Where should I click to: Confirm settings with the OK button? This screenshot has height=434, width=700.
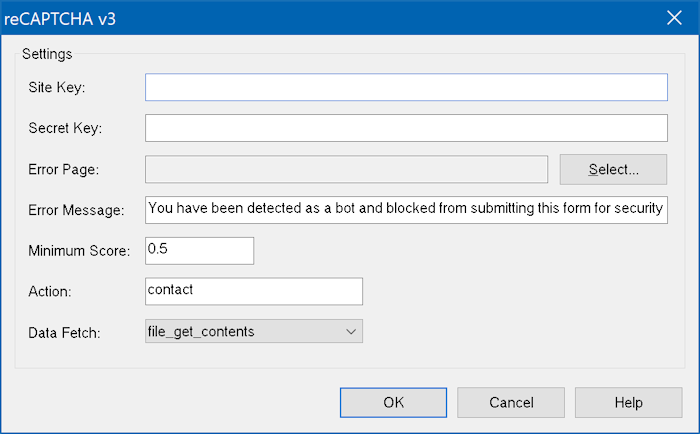click(x=393, y=402)
